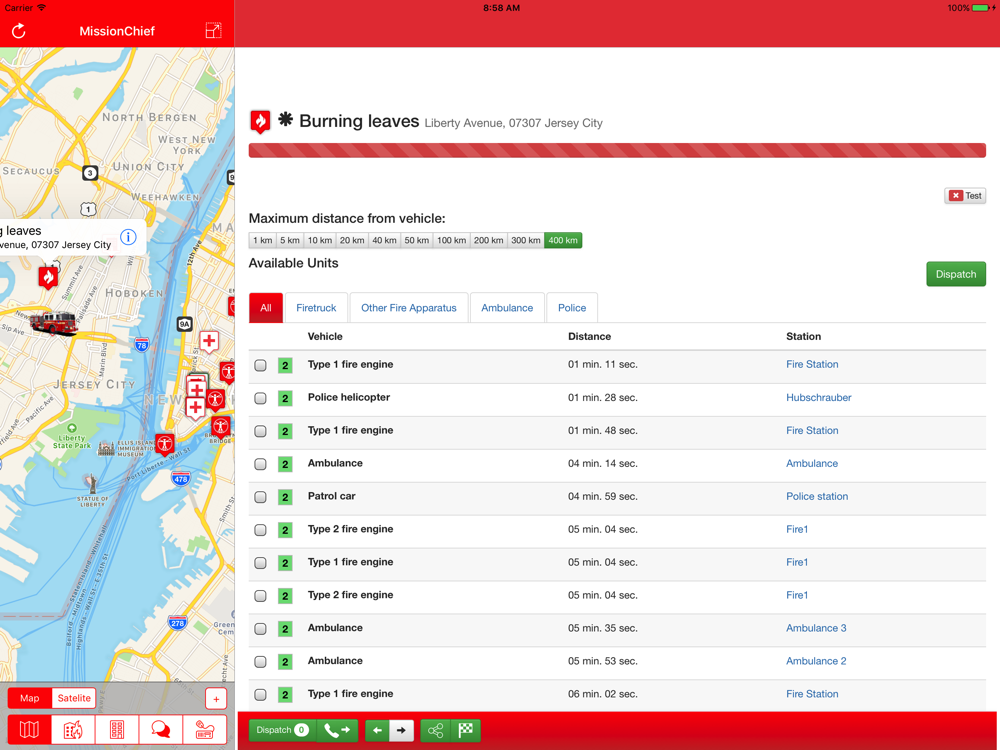Set maximum distance to 50 km
Image resolution: width=1000 pixels, height=750 pixels.
[416, 240]
